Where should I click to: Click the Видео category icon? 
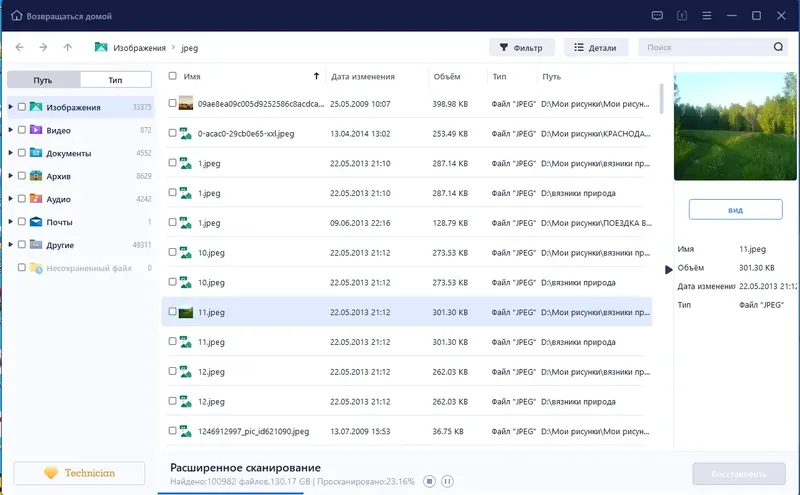click(x=36, y=130)
